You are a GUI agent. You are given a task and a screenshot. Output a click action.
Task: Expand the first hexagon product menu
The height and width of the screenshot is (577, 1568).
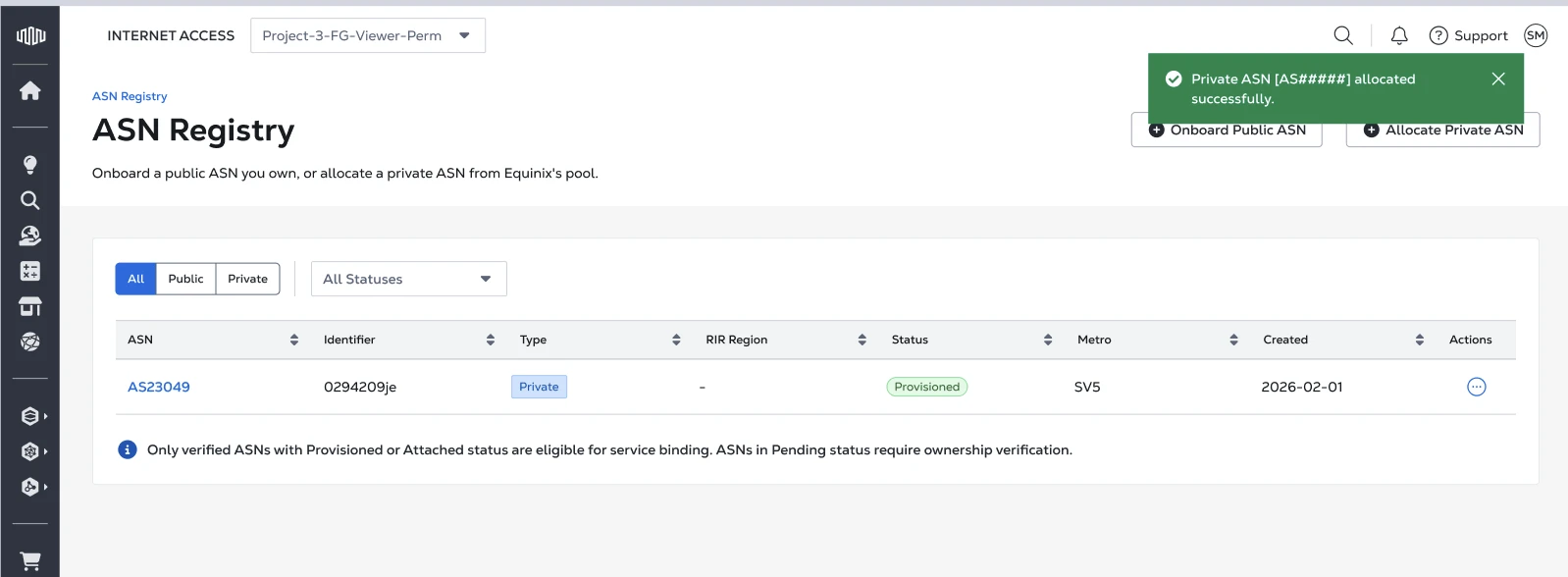click(34, 416)
